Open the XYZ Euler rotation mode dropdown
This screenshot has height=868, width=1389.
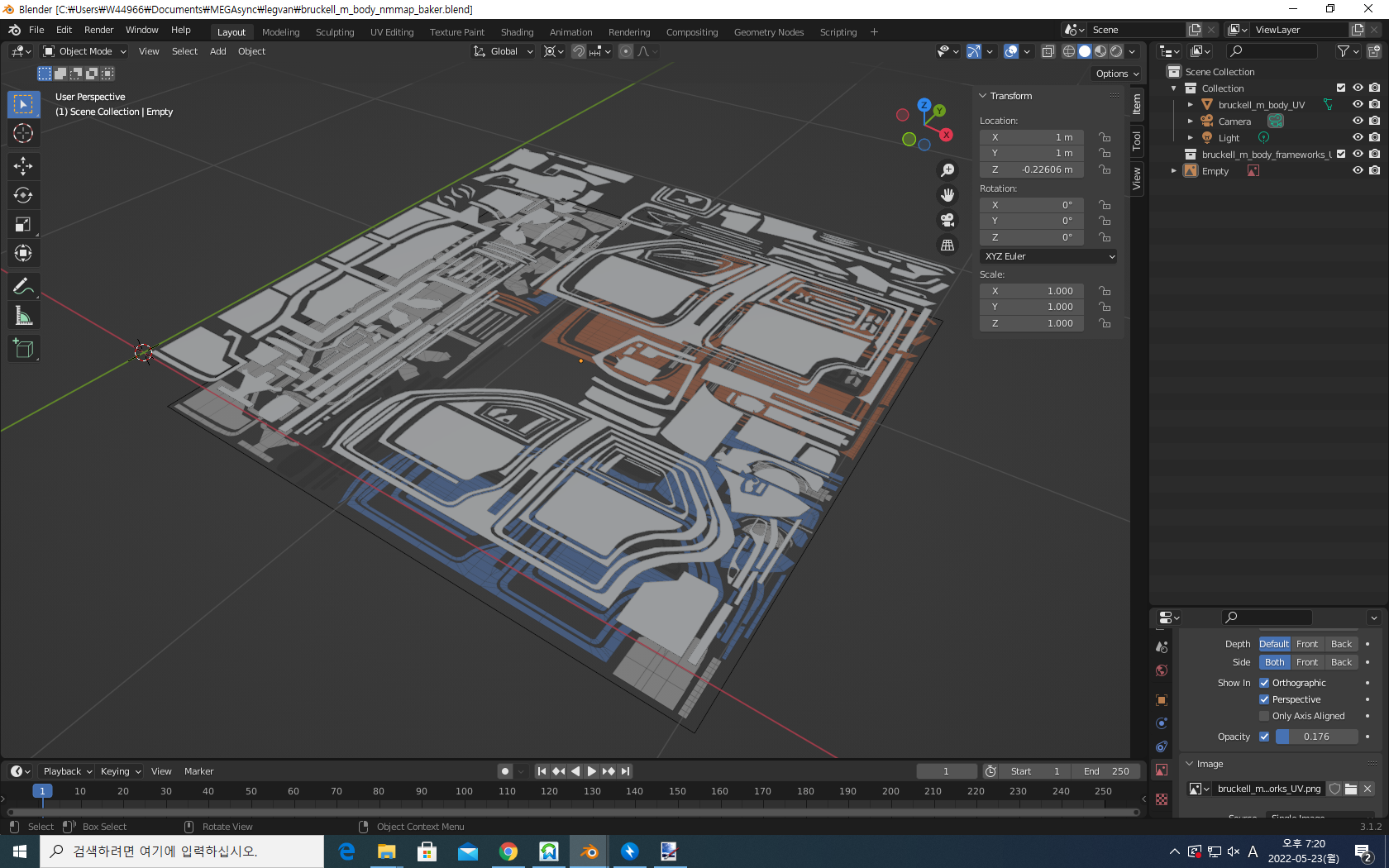pos(1048,256)
